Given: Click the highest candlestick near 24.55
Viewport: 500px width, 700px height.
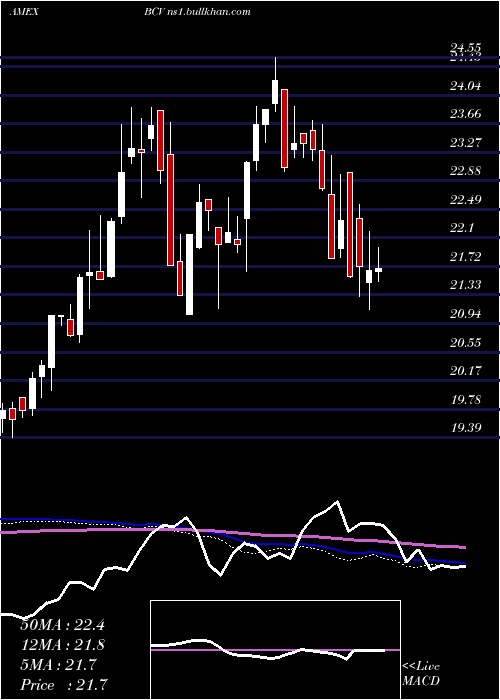Looking at the screenshot, I should point(275,85).
